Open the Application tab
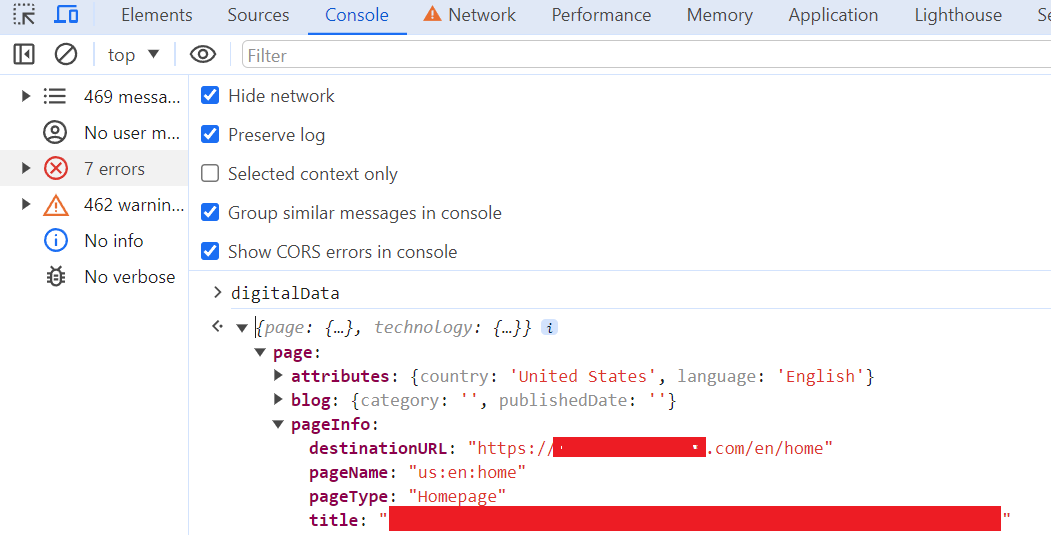 click(833, 15)
